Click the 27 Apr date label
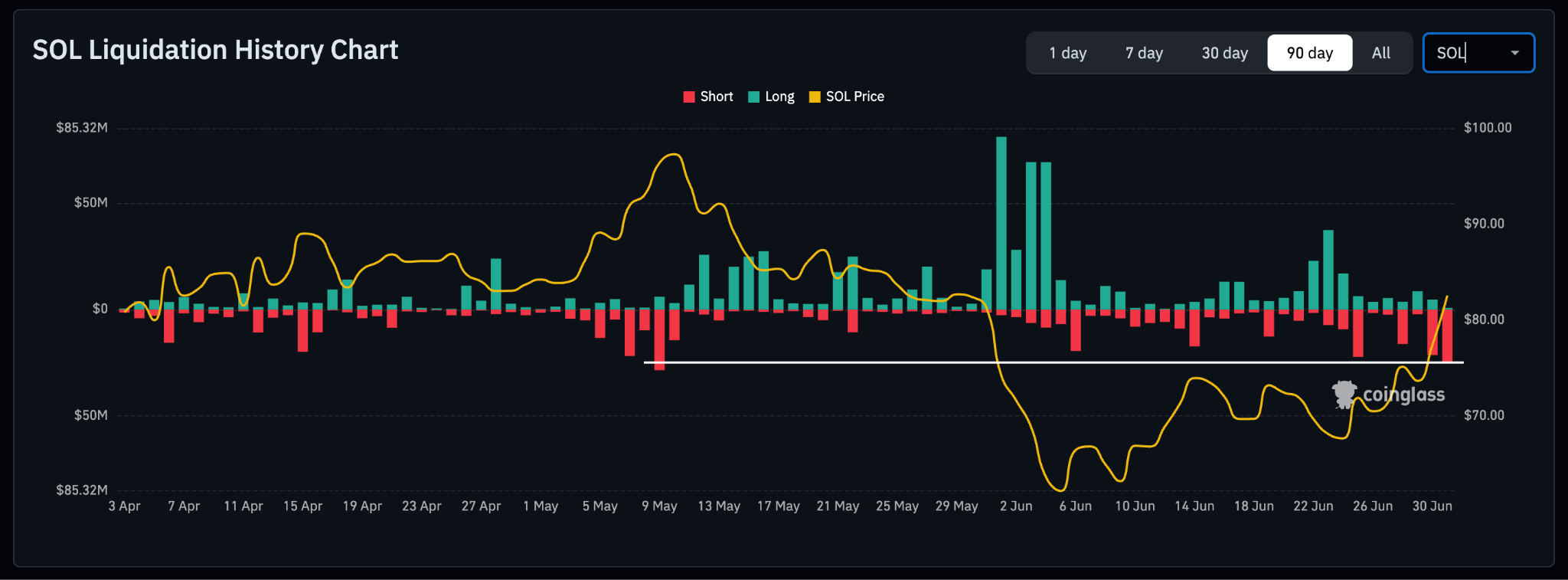The image size is (1568, 580). (x=481, y=506)
